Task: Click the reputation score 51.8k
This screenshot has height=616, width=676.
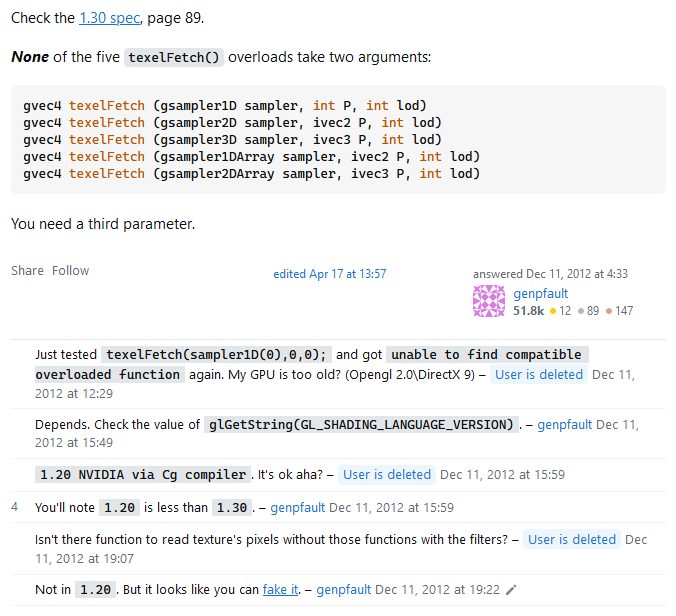Action: point(528,311)
